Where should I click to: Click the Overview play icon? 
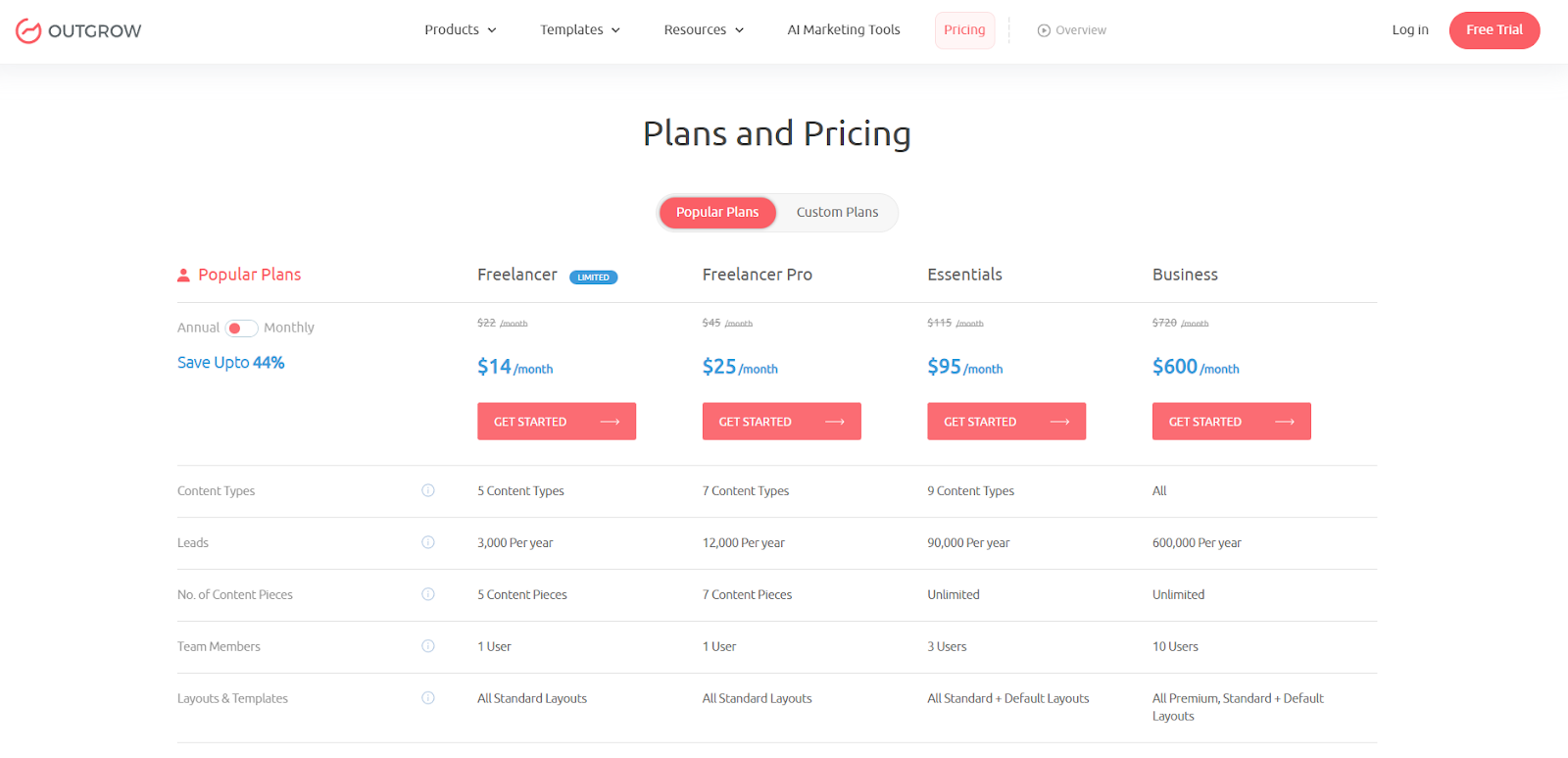pyautogui.click(x=1044, y=30)
